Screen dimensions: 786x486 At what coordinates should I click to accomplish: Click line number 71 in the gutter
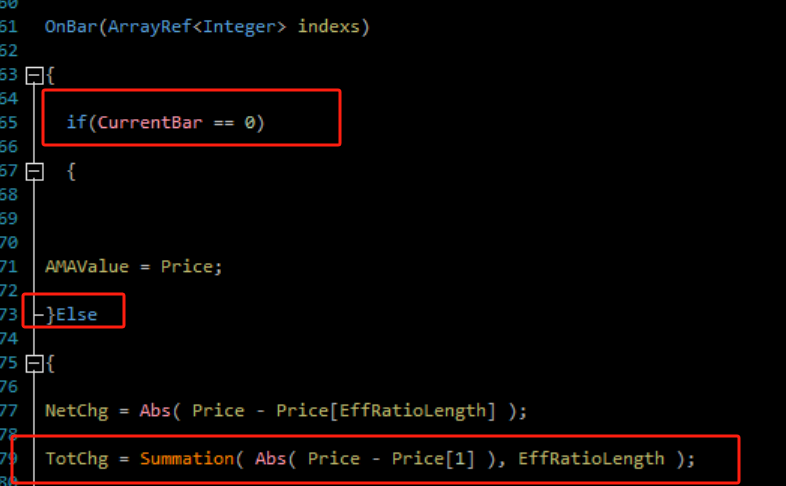coord(8,267)
